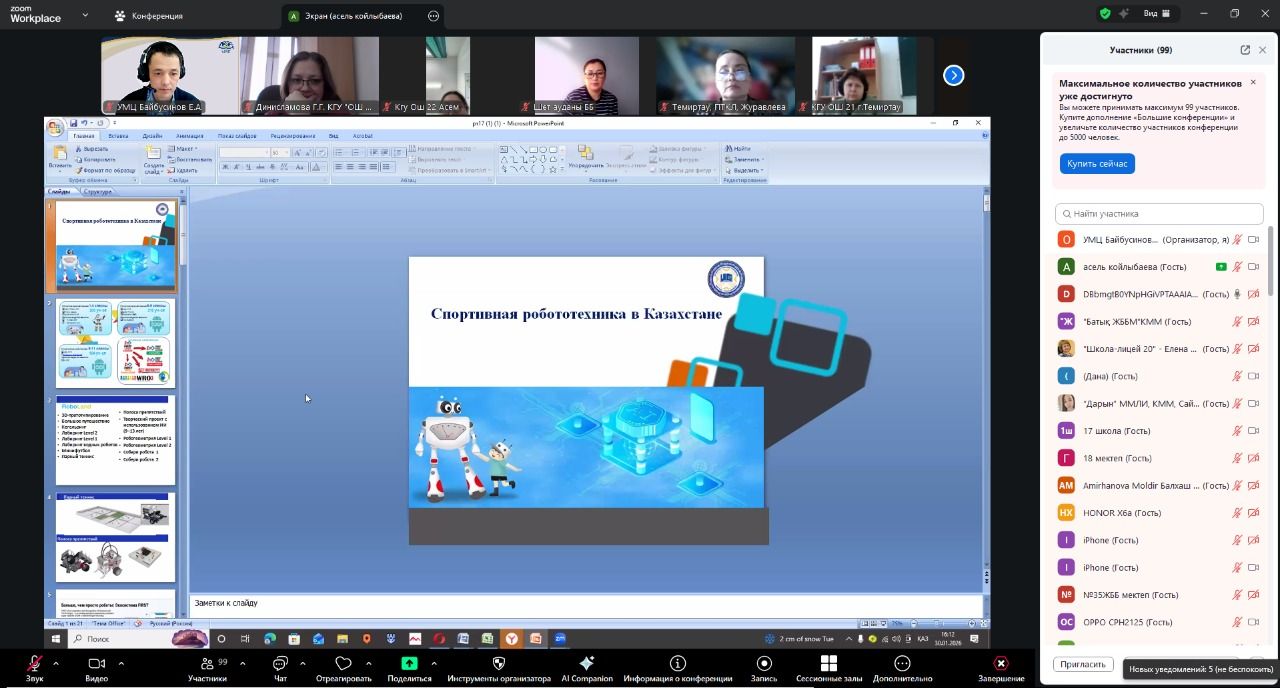
Task: Click the Купить сейчас button
Action: (1097, 164)
